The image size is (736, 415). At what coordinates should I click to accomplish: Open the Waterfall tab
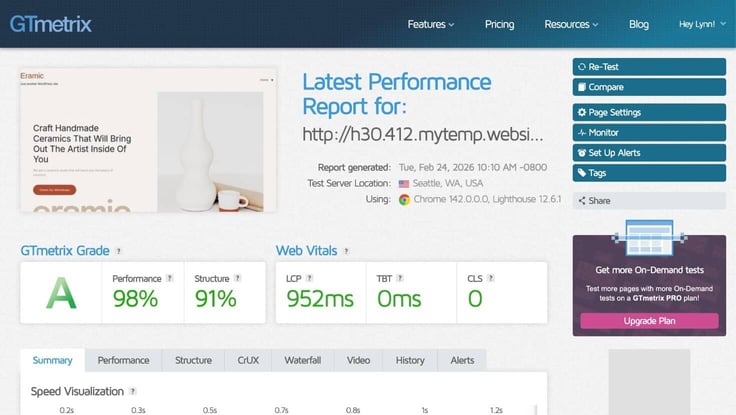click(303, 360)
